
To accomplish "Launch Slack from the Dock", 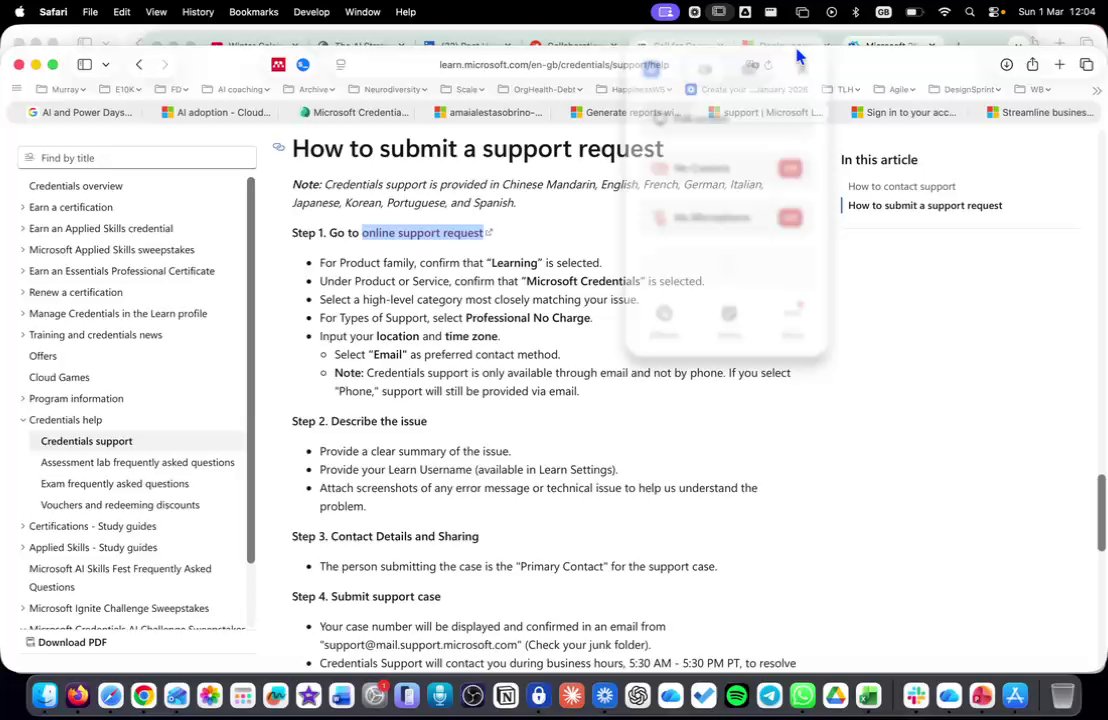I will click(916, 696).
